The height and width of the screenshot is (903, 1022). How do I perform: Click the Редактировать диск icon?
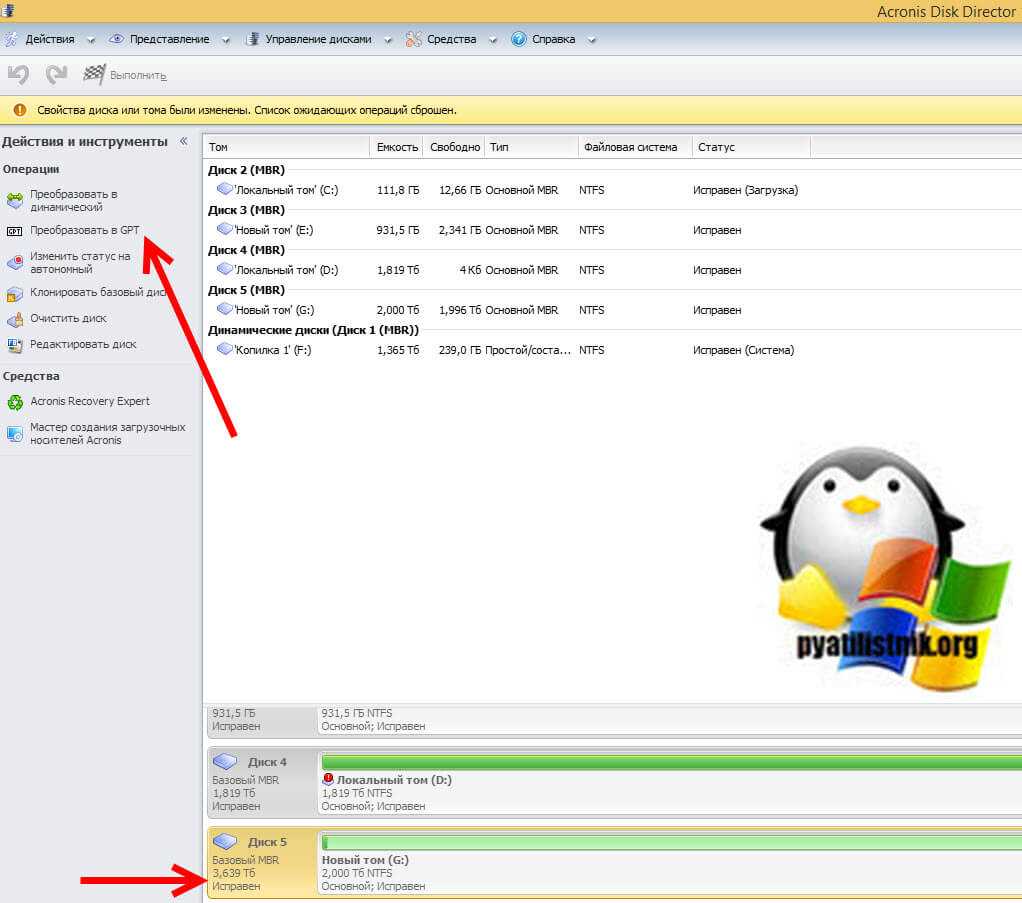(x=14, y=345)
